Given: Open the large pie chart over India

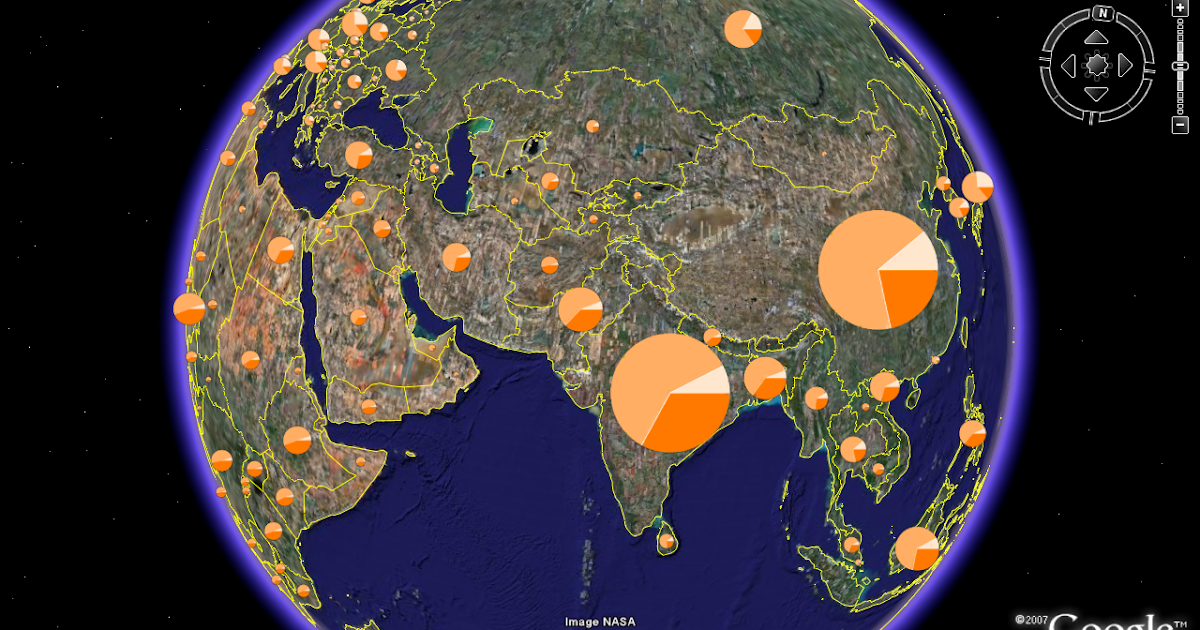Looking at the screenshot, I should (670, 394).
